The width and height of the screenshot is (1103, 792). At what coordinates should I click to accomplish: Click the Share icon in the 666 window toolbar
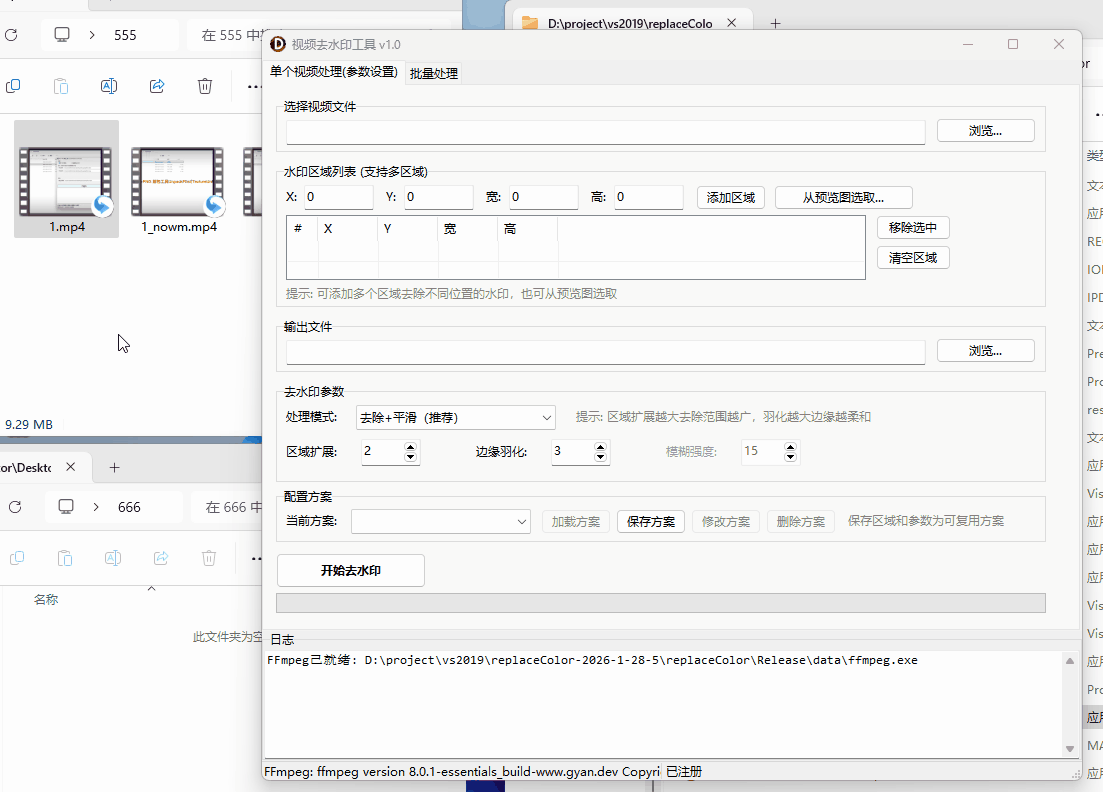(161, 558)
